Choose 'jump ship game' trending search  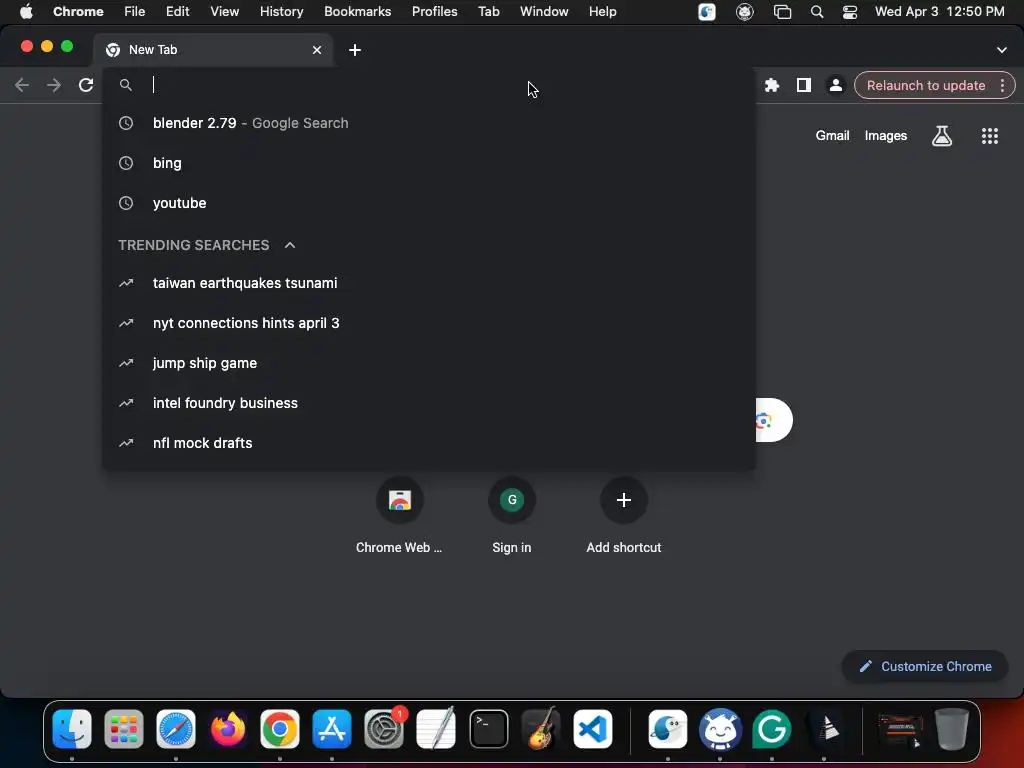point(429,363)
